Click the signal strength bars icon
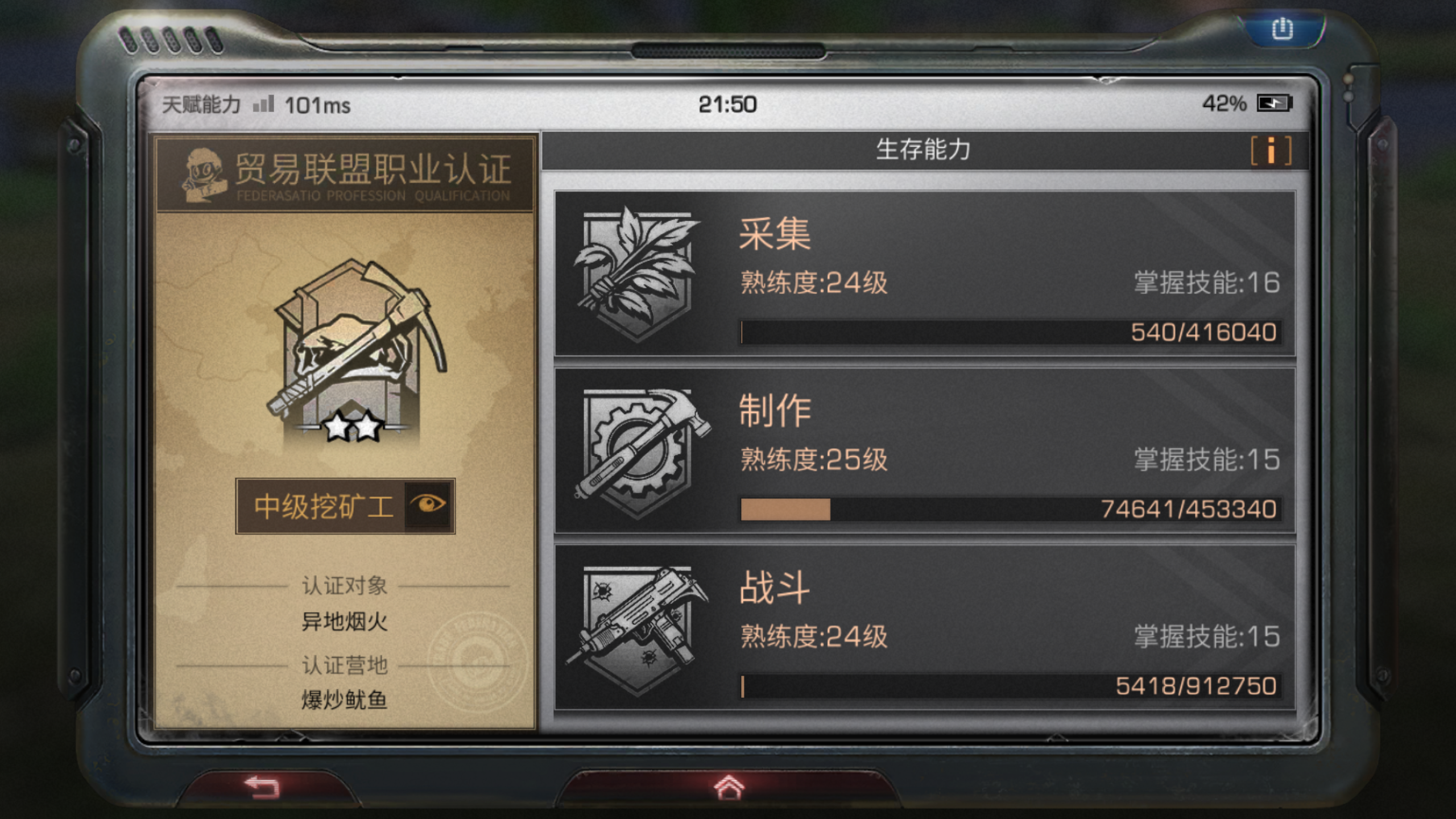The width and height of the screenshot is (1456, 819). click(264, 104)
